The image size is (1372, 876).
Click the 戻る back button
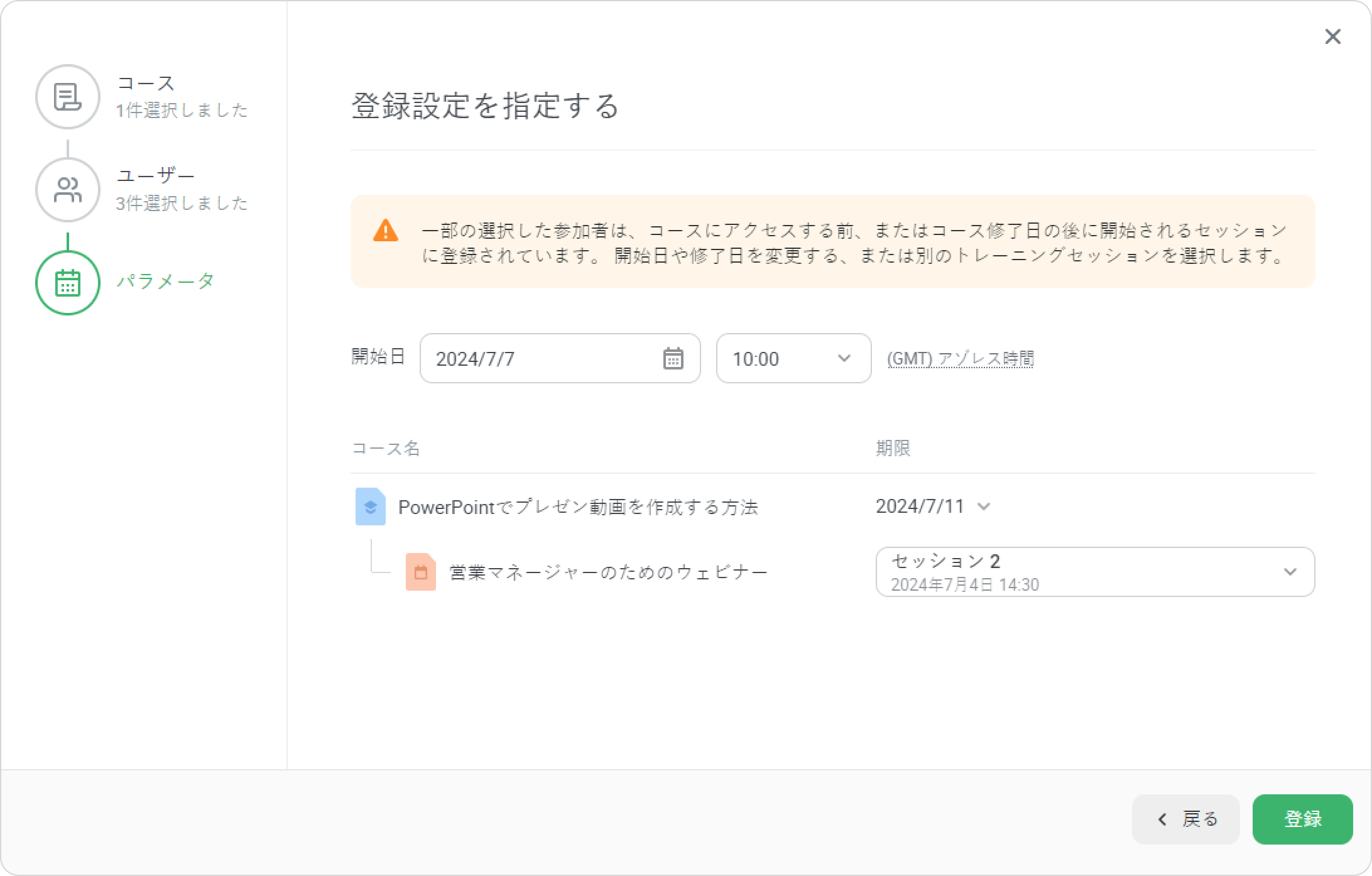[1185, 819]
